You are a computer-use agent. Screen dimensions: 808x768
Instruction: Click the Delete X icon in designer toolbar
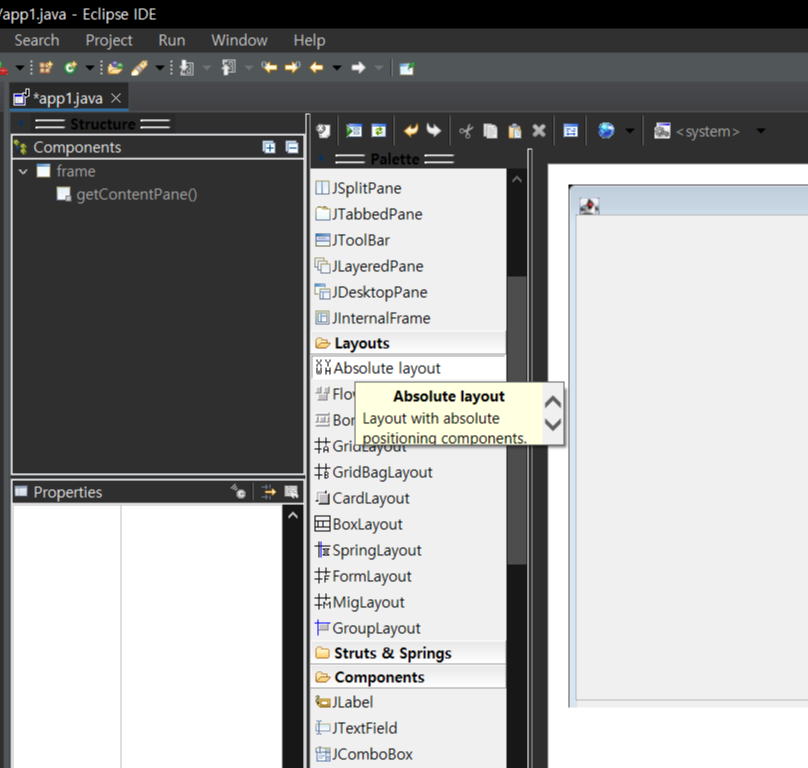tap(539, 131)
